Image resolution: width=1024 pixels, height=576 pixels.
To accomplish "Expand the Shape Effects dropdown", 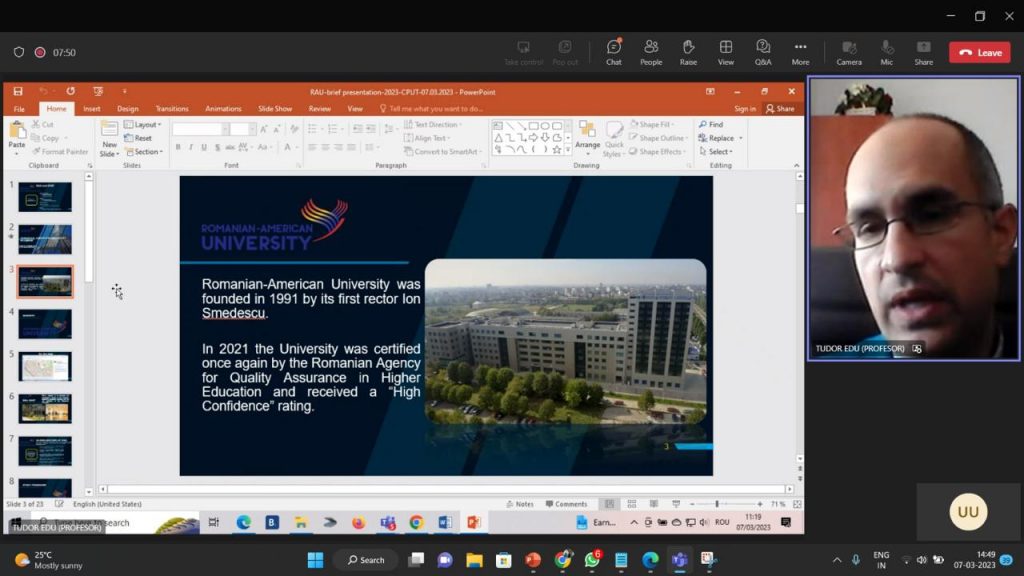I will tap(657, 152).
